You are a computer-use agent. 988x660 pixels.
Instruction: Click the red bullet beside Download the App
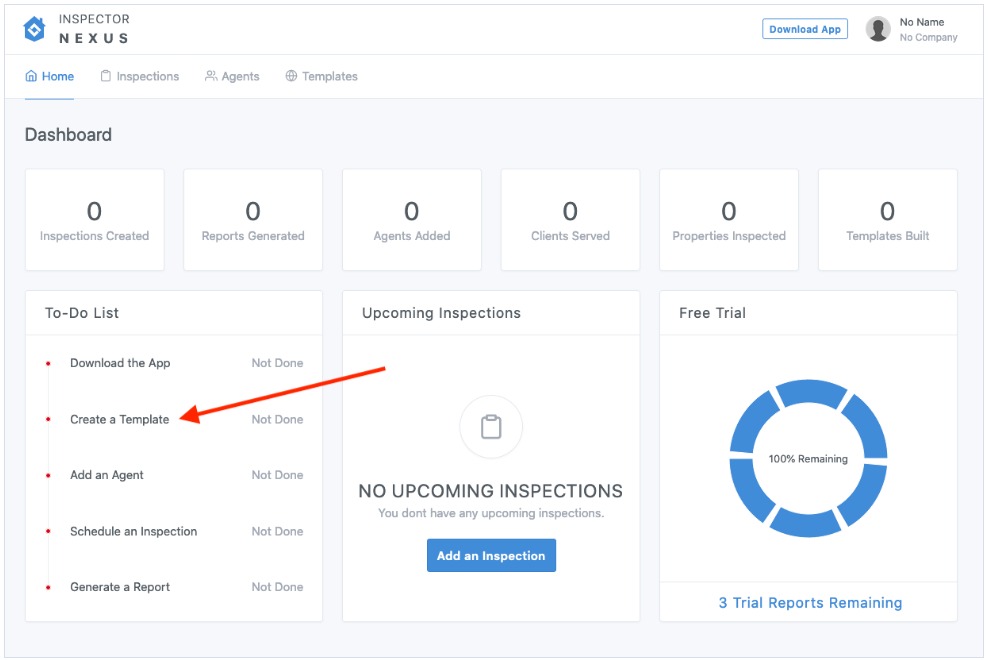[48, 363]
